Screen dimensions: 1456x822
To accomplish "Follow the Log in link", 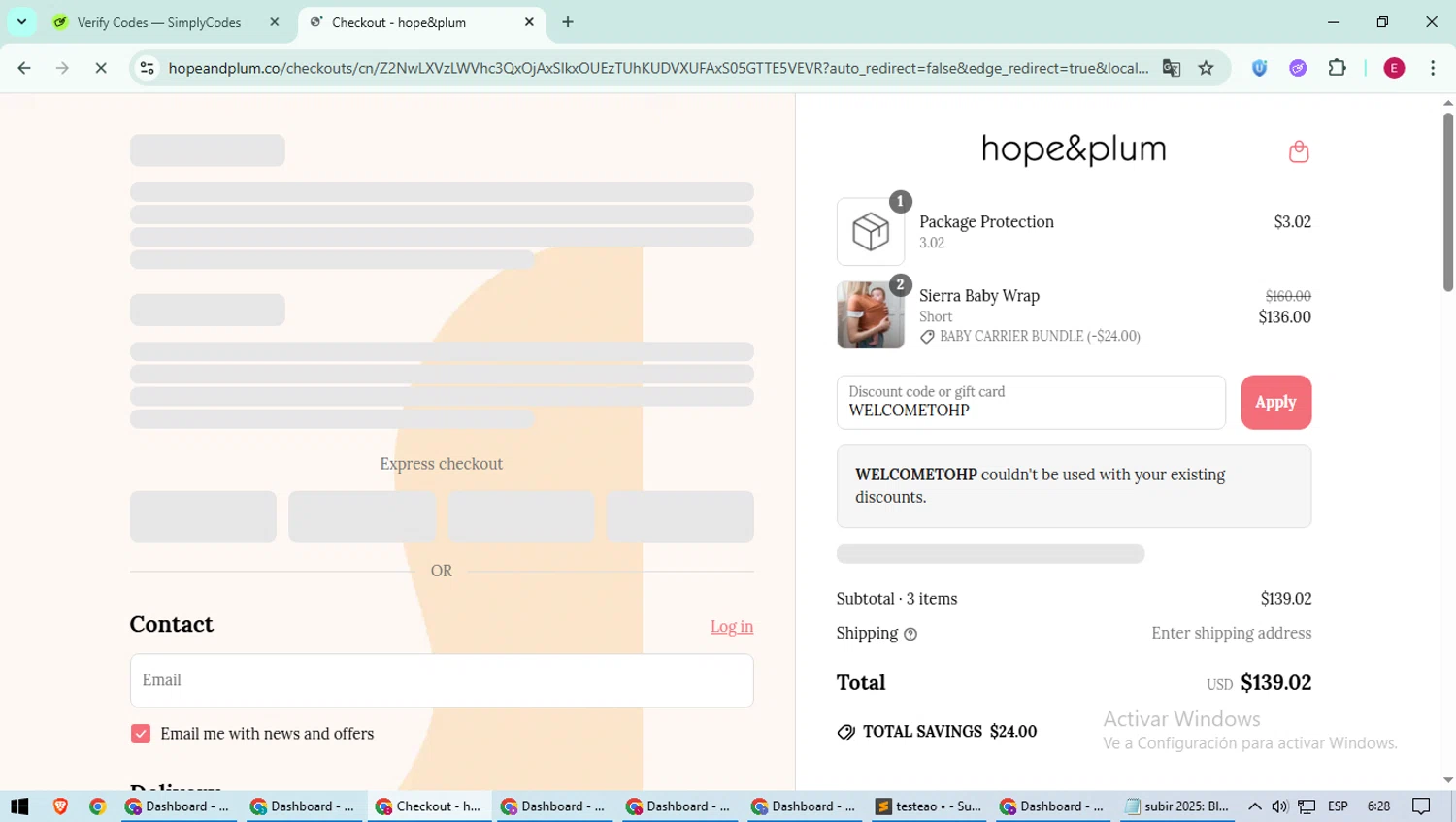I will (732, 627).
